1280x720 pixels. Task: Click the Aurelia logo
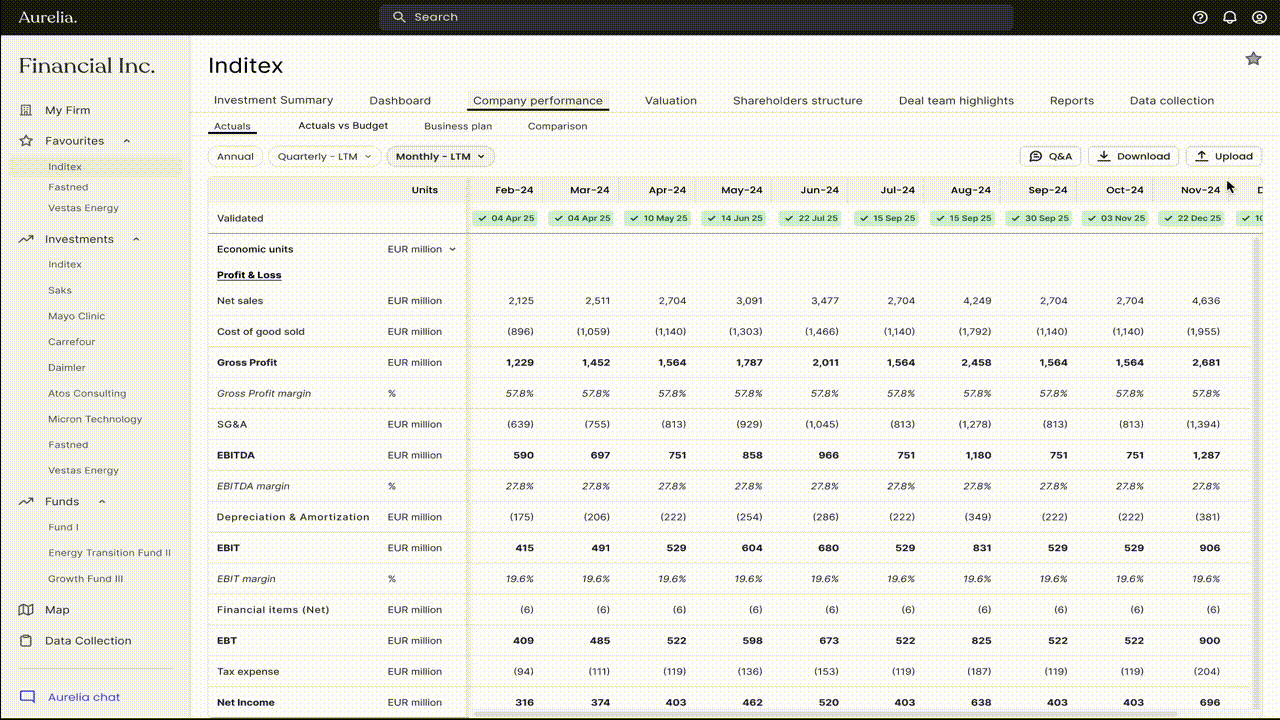coord(47,17)
